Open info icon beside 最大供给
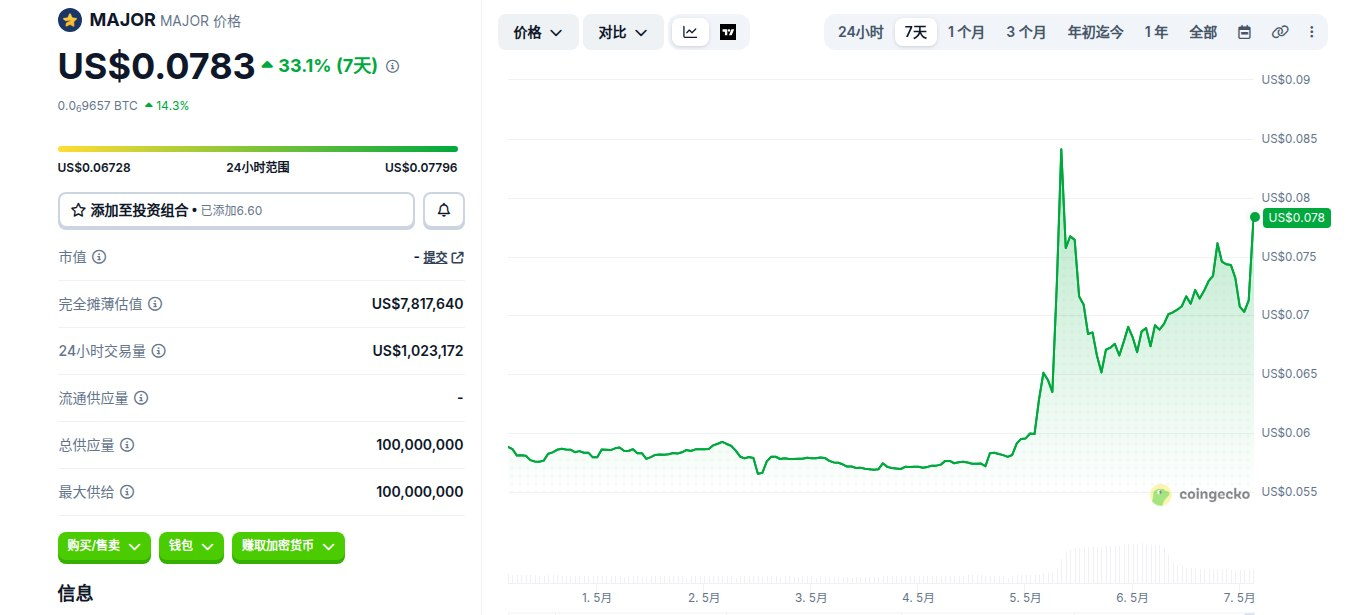 [127, 492]
